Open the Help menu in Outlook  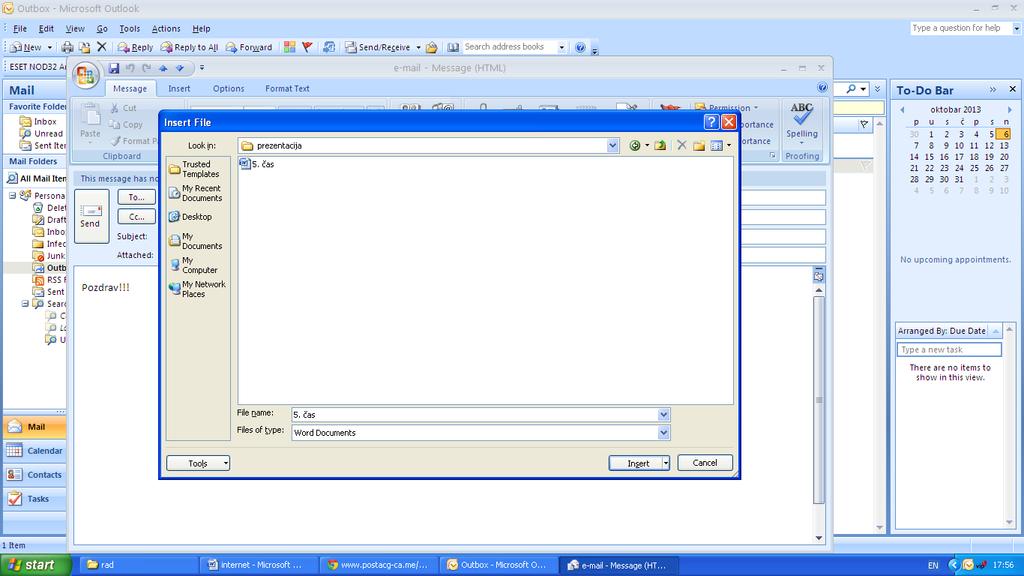click(201, 29)
